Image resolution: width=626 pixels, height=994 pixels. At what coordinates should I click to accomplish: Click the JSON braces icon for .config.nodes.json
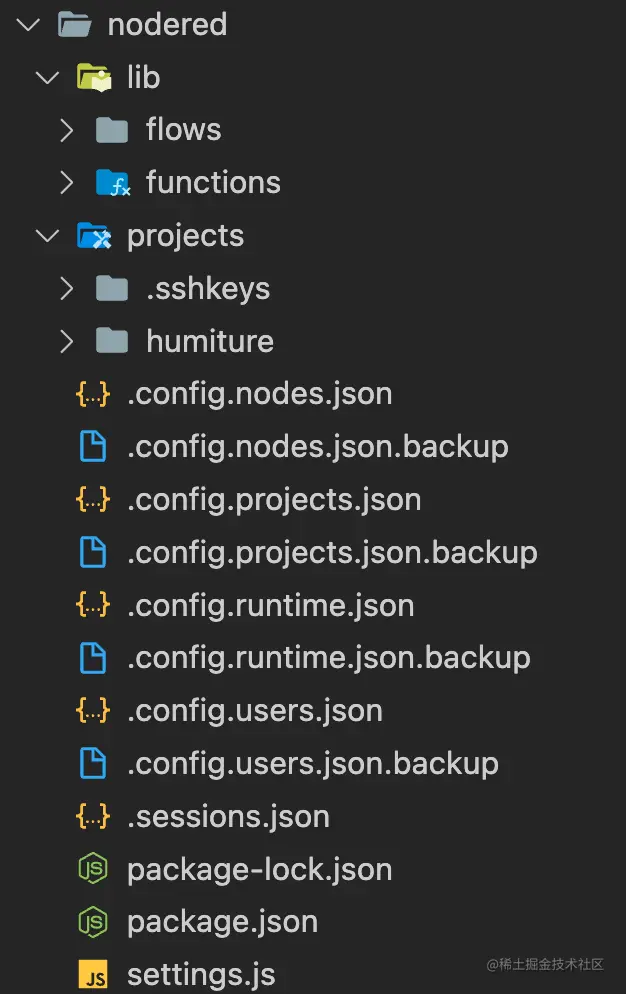pos(93,394)
